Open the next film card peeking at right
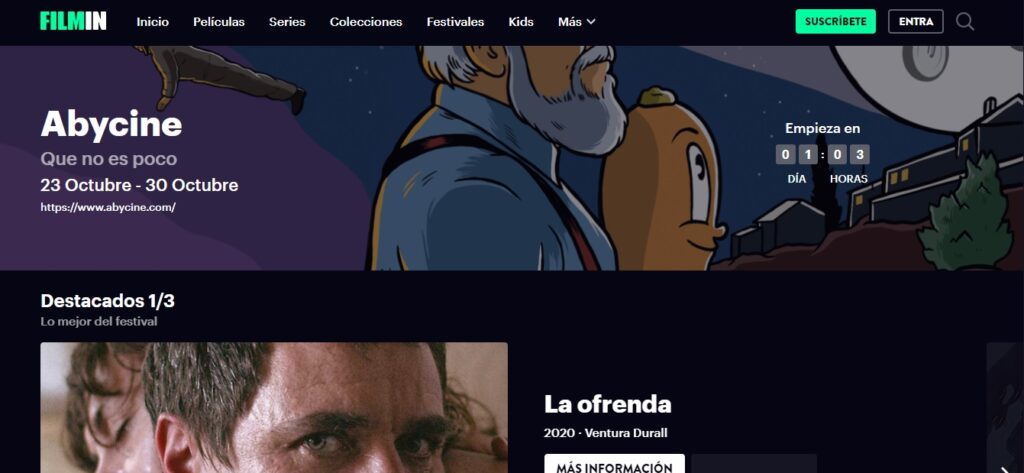Image resolution: width=1024 pixels, height=473 pixels. [1005, 408]
